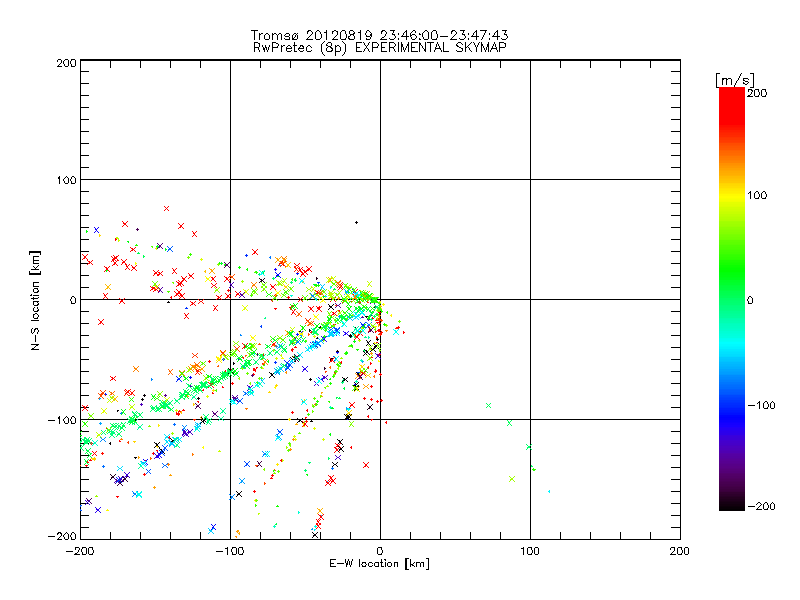Click the y-axis tick label '0'
Screen dimensions: 800x600
(x=73, y=300)
